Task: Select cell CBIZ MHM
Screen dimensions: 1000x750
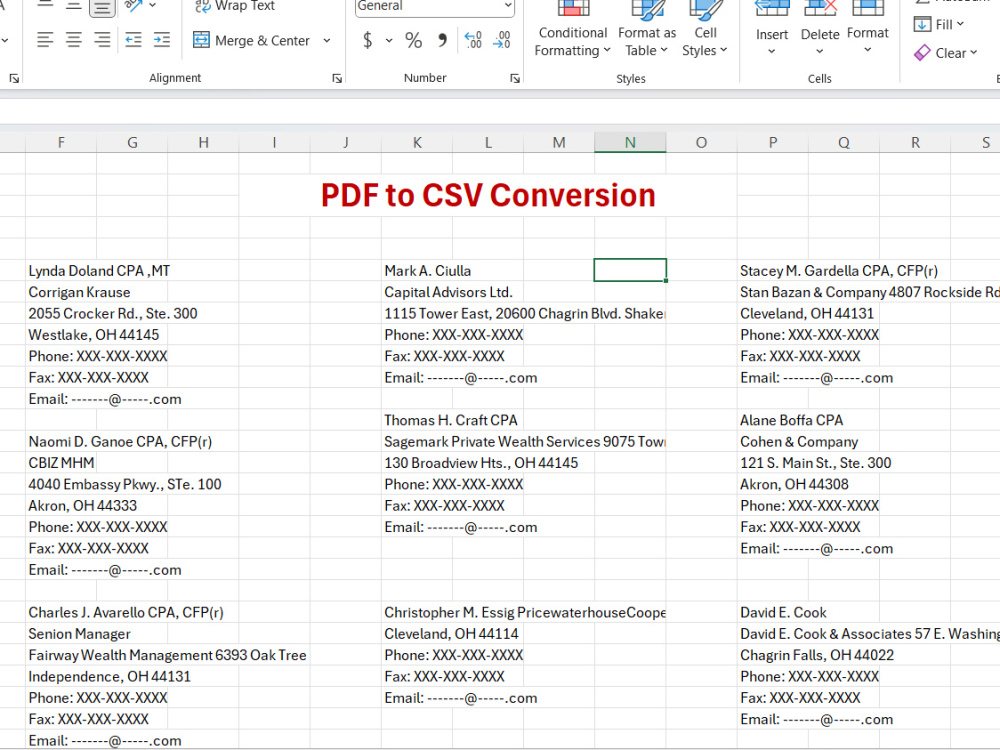Action: (x=61, y=463)
